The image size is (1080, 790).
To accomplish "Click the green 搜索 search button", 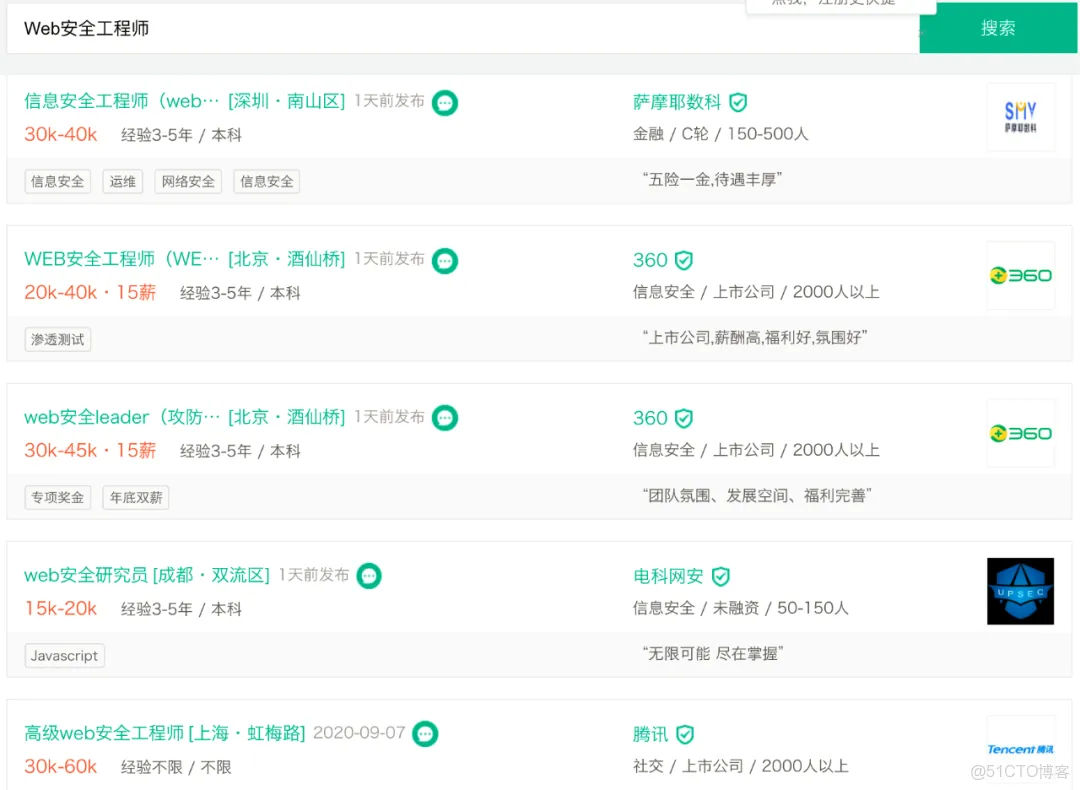I will pyautogui.click(x=998, y=28).
